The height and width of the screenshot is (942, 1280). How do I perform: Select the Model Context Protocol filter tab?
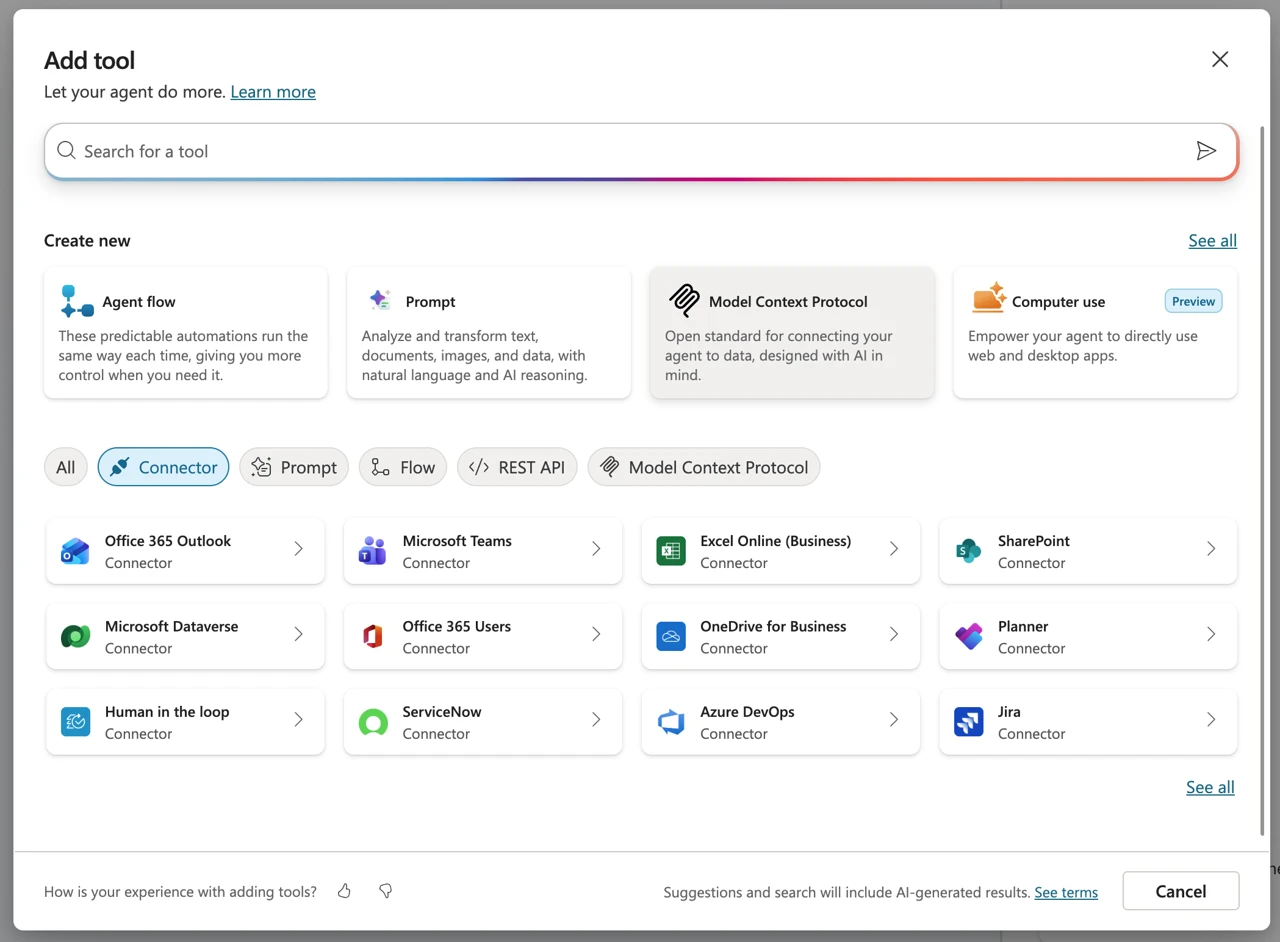(x=704, y=467)
